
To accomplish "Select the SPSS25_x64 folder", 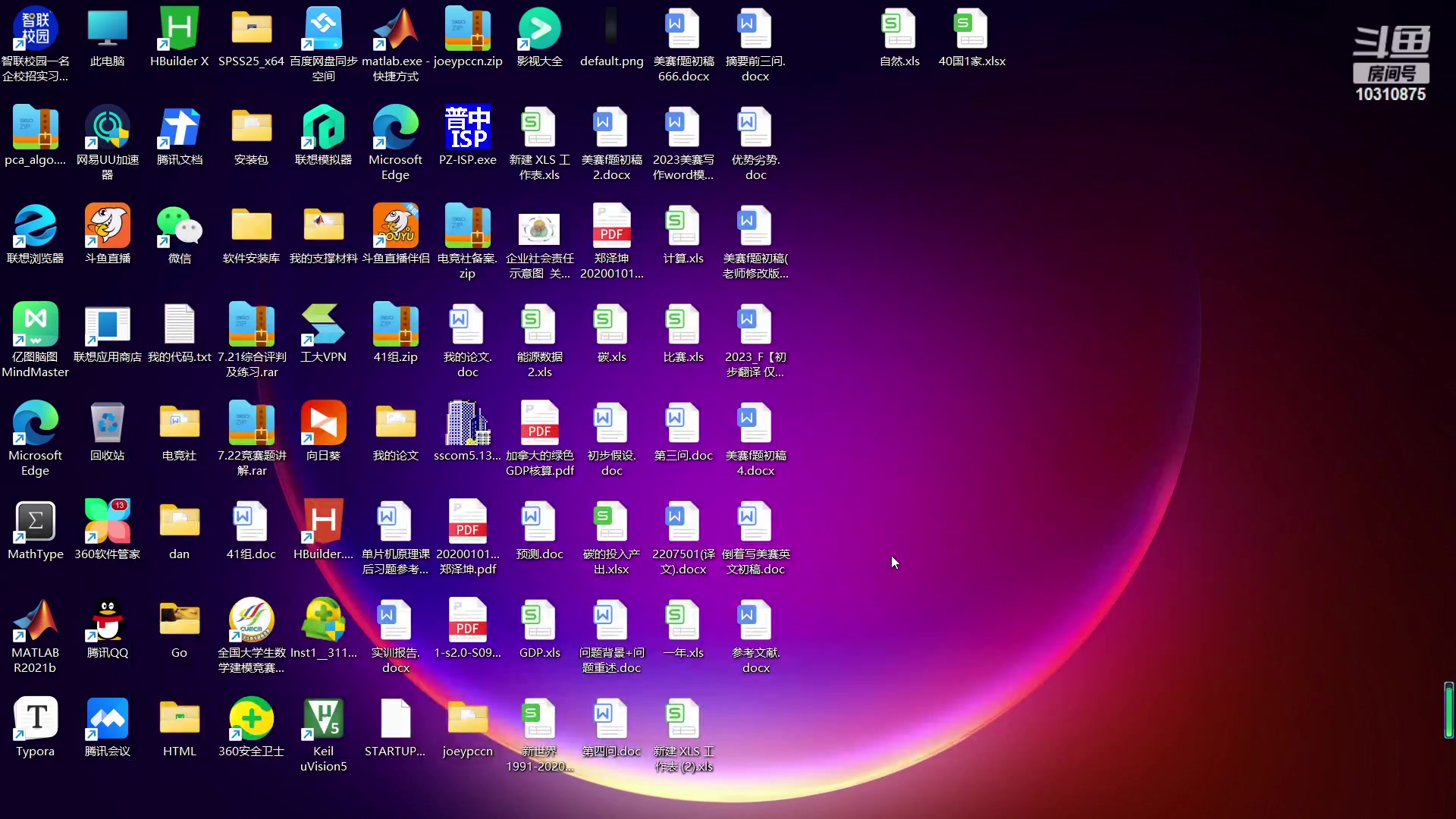I will point(251,36).
